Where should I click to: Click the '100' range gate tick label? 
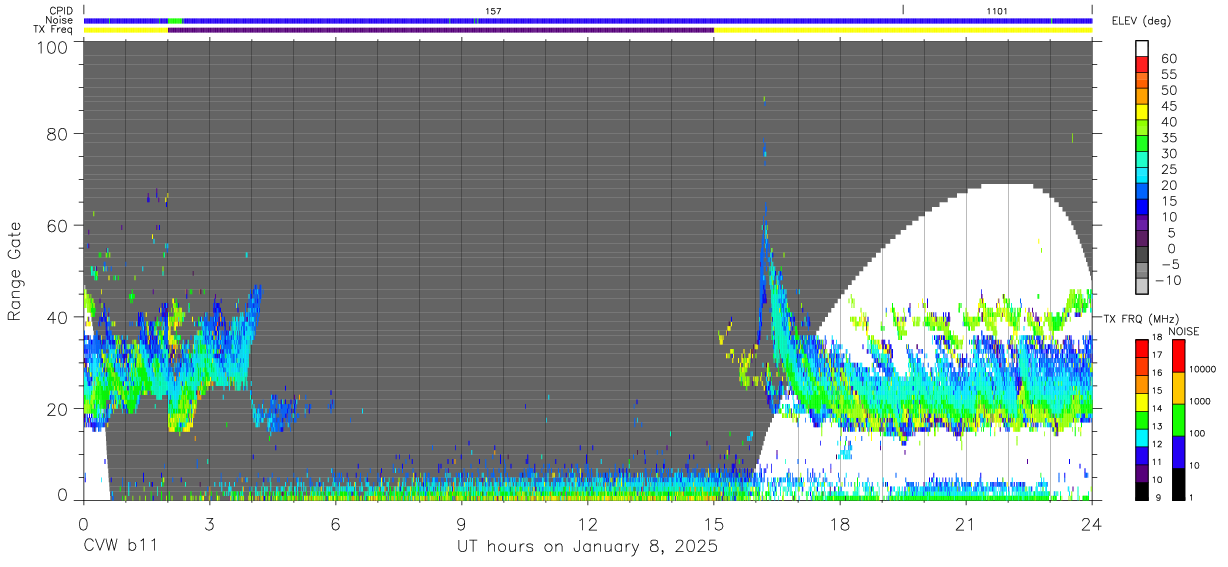click(x=53, y=46)
